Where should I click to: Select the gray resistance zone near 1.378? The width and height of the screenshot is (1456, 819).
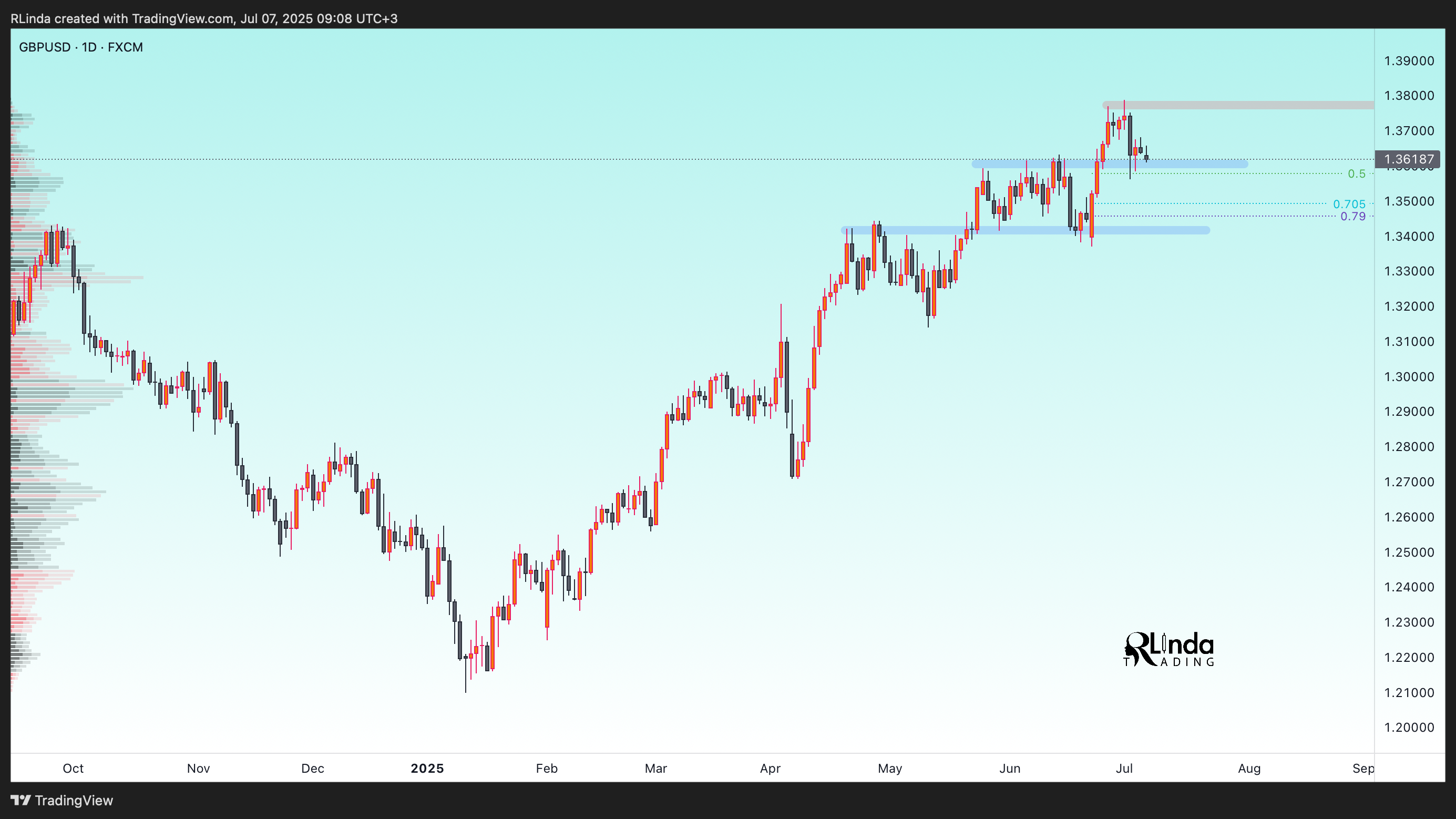pyautogui.click(x=1238, y=105)
